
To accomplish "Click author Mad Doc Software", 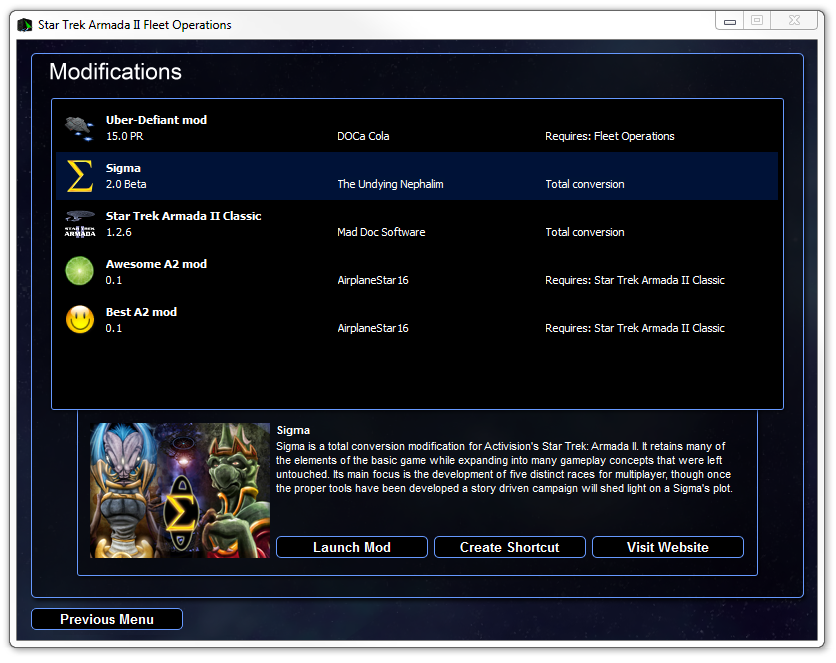I will tap(381, 232).
